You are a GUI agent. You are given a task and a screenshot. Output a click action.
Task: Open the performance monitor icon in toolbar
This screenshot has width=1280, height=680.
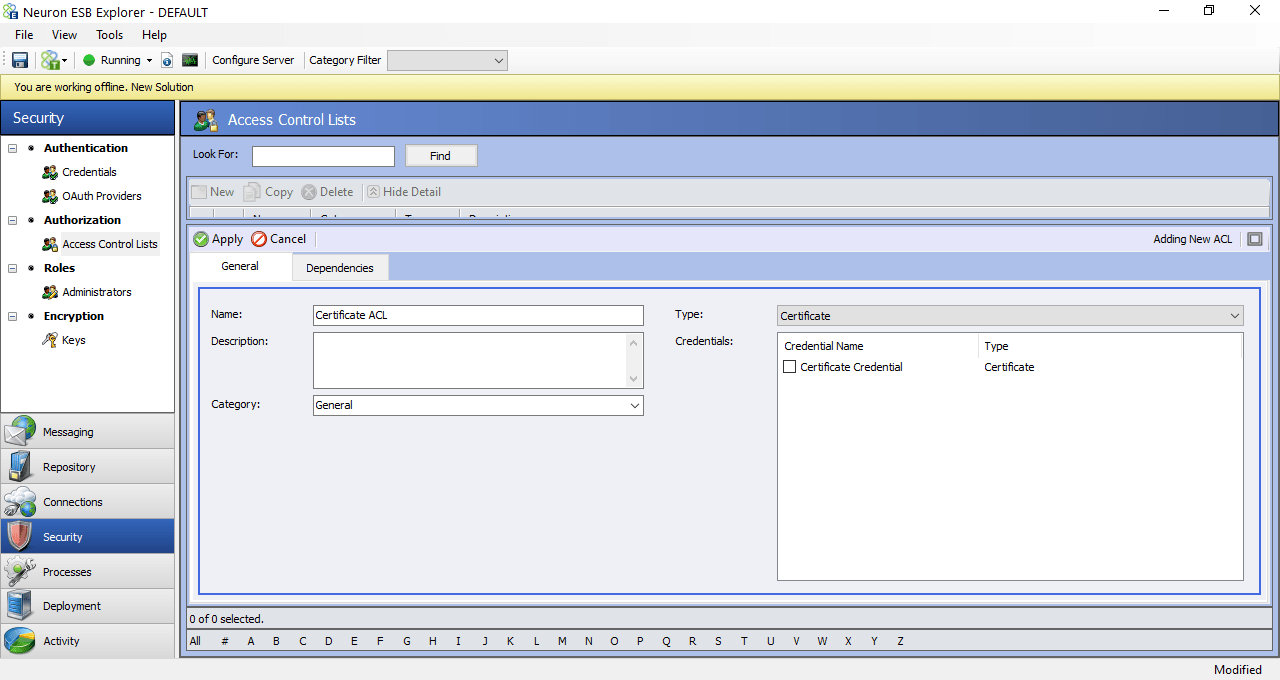pyautogui.click(x=190, y=60)
